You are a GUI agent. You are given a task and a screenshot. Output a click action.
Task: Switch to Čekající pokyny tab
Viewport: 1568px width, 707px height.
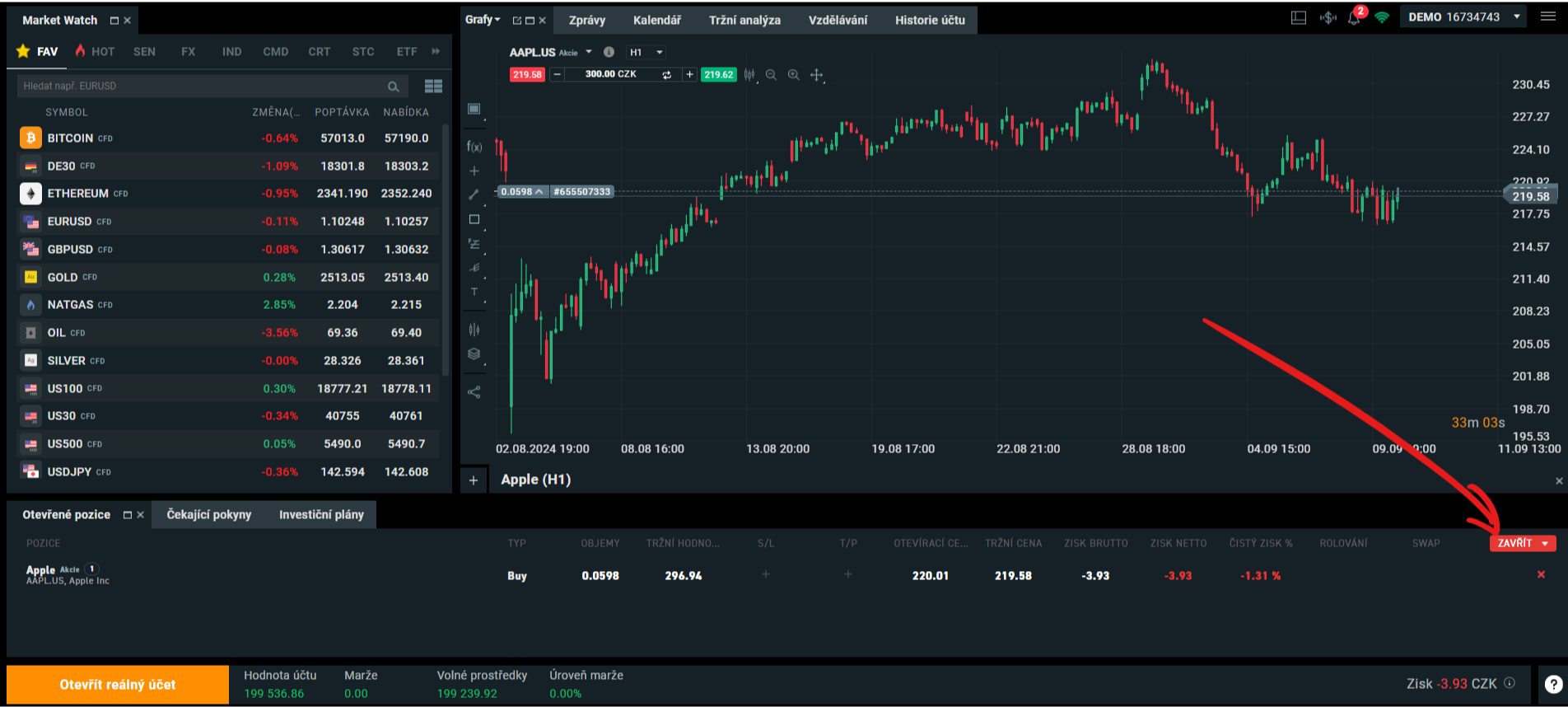pos(208,514)
